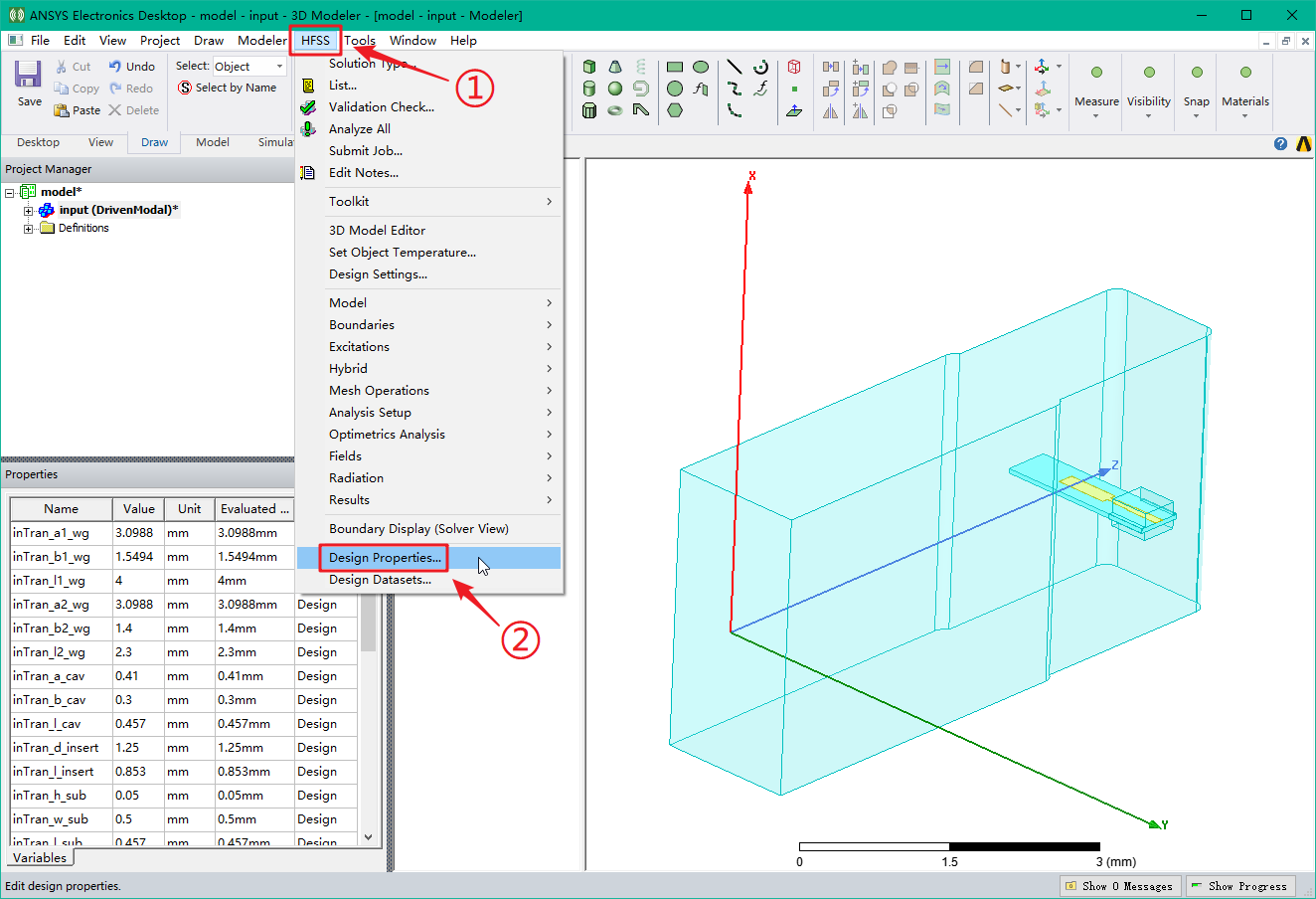
Task: Choose Design Datasets... in the menu
Action: tap(429, 580)
